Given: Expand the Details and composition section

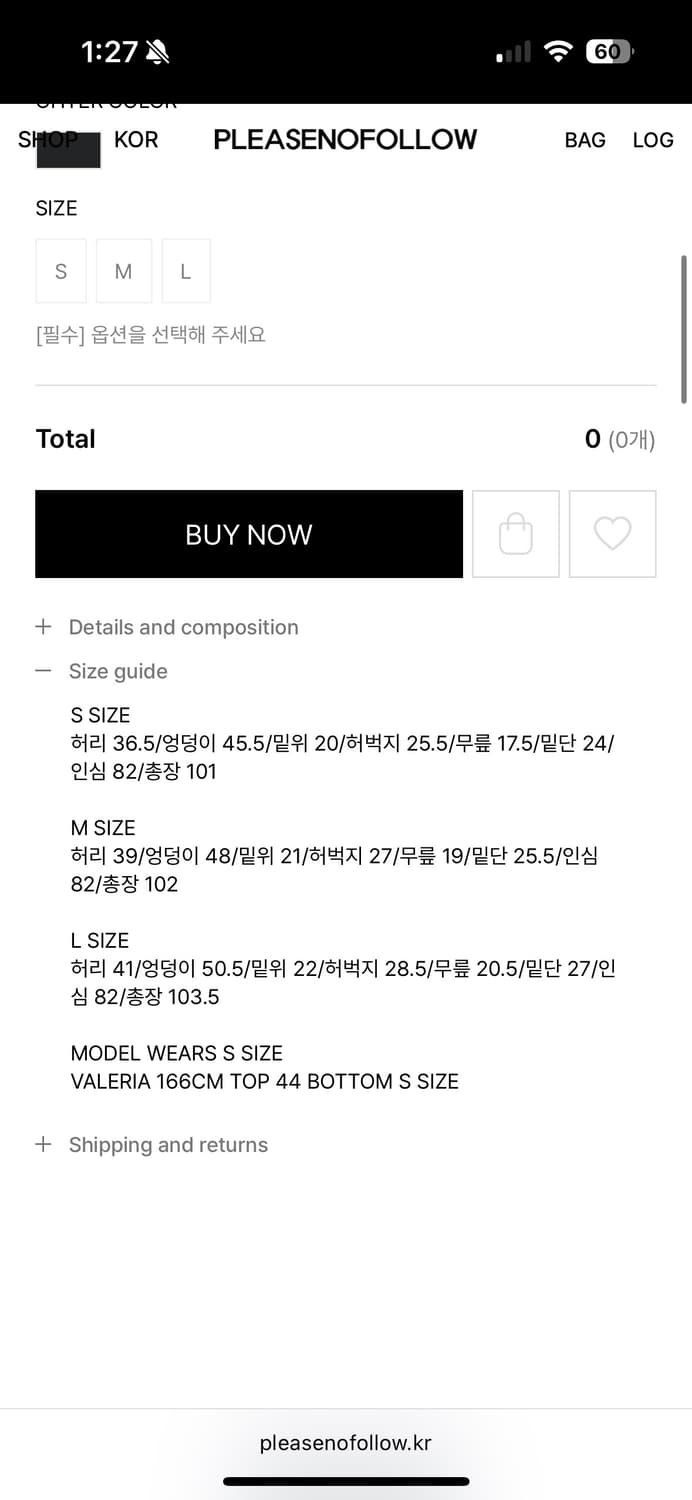Looking at the screenshot, I should [x=183, y=627].
